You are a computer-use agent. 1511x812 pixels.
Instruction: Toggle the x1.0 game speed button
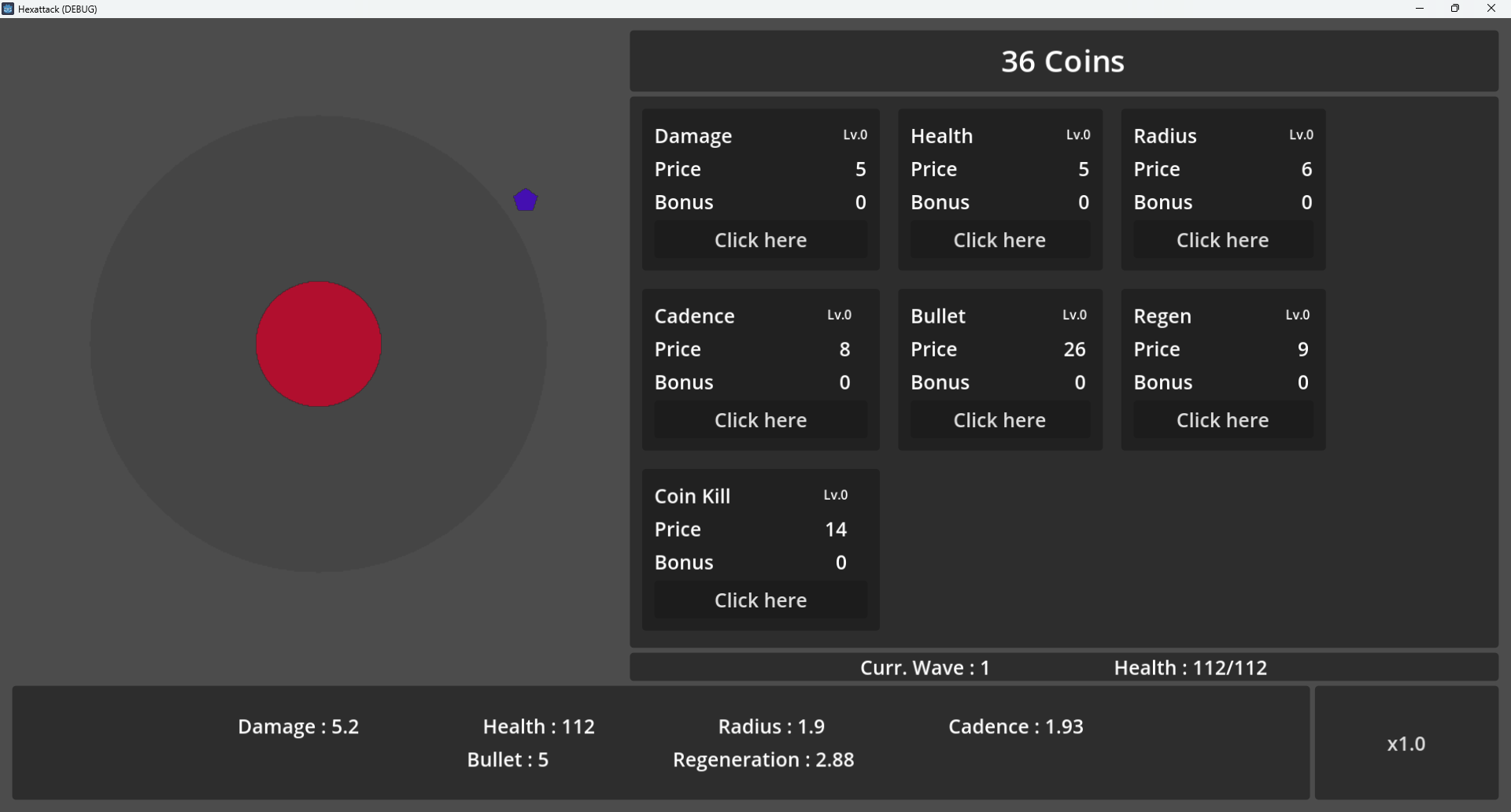click(x=1406, y=744)
